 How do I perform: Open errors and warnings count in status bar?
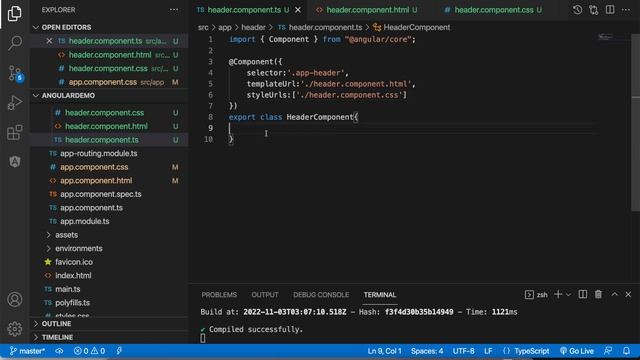tap(89, 351)
